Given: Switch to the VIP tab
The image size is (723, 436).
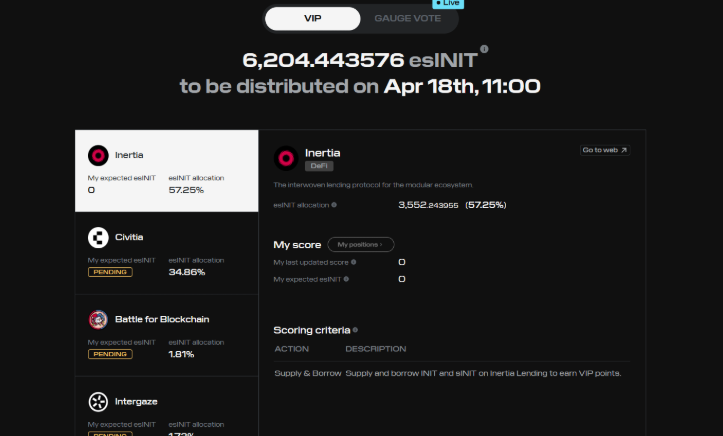Looking at the screenshot, I should tap(313, 18).
